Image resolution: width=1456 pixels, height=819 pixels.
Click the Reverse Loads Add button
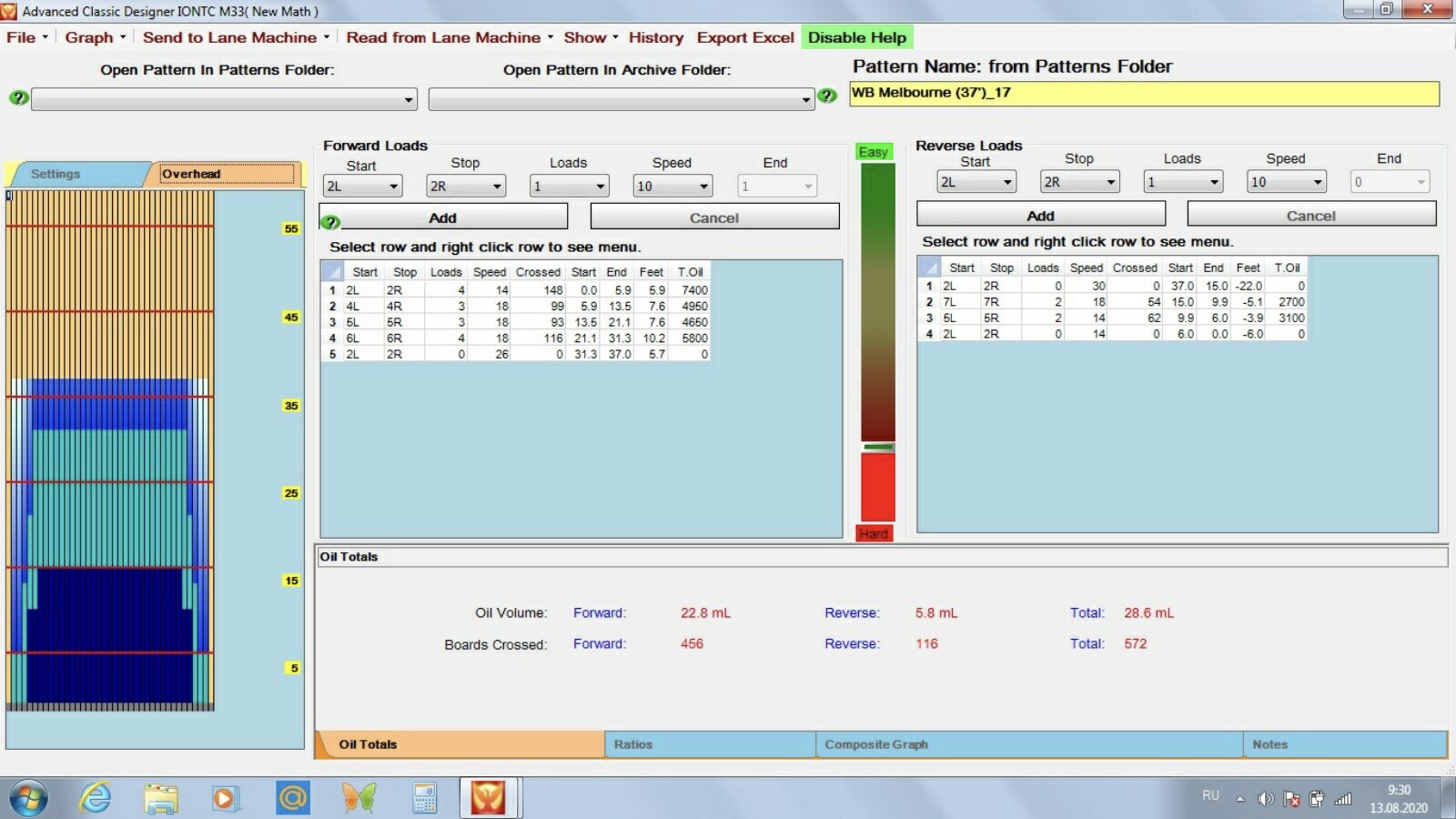[1040, 216]
